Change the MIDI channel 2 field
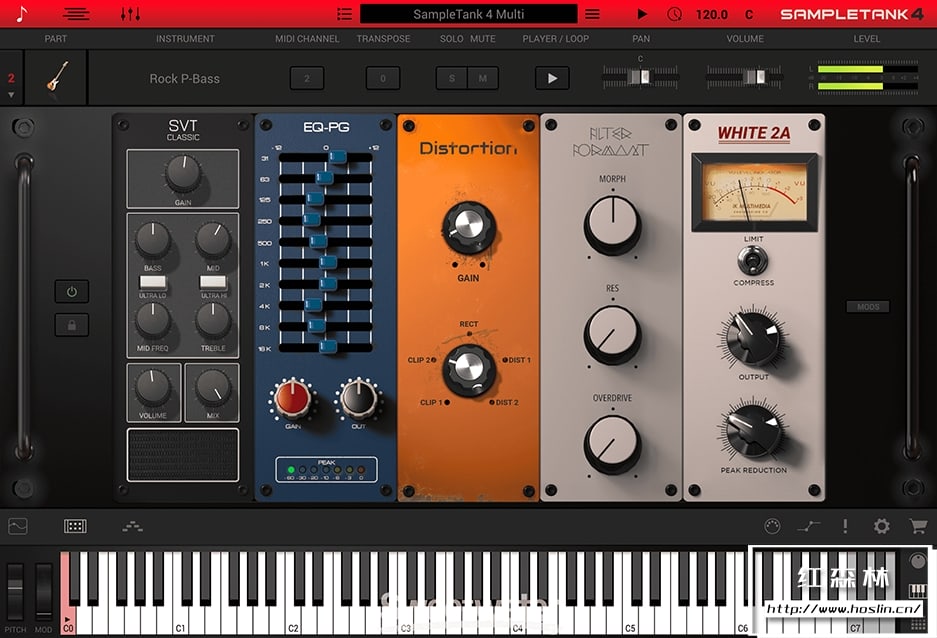 (x=307, y=78)
